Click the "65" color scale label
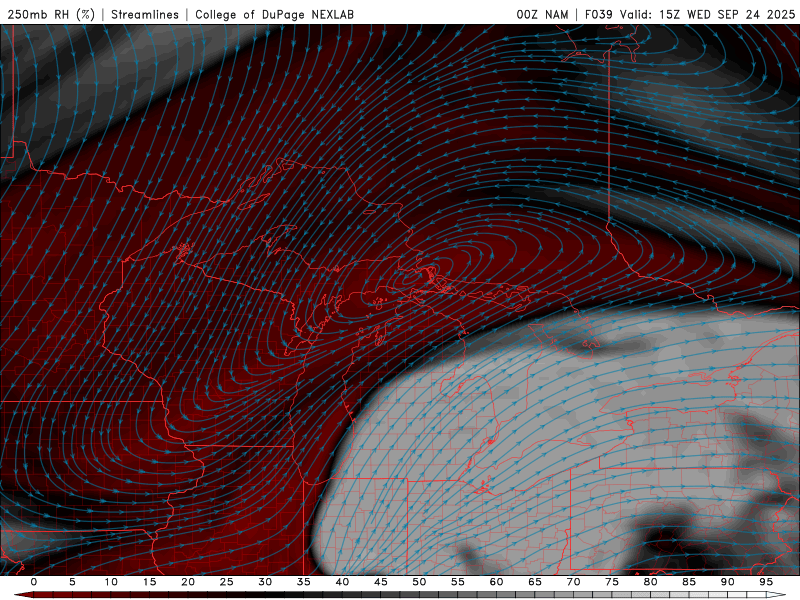This screenshot has height=600, width=800. point(535,582)
